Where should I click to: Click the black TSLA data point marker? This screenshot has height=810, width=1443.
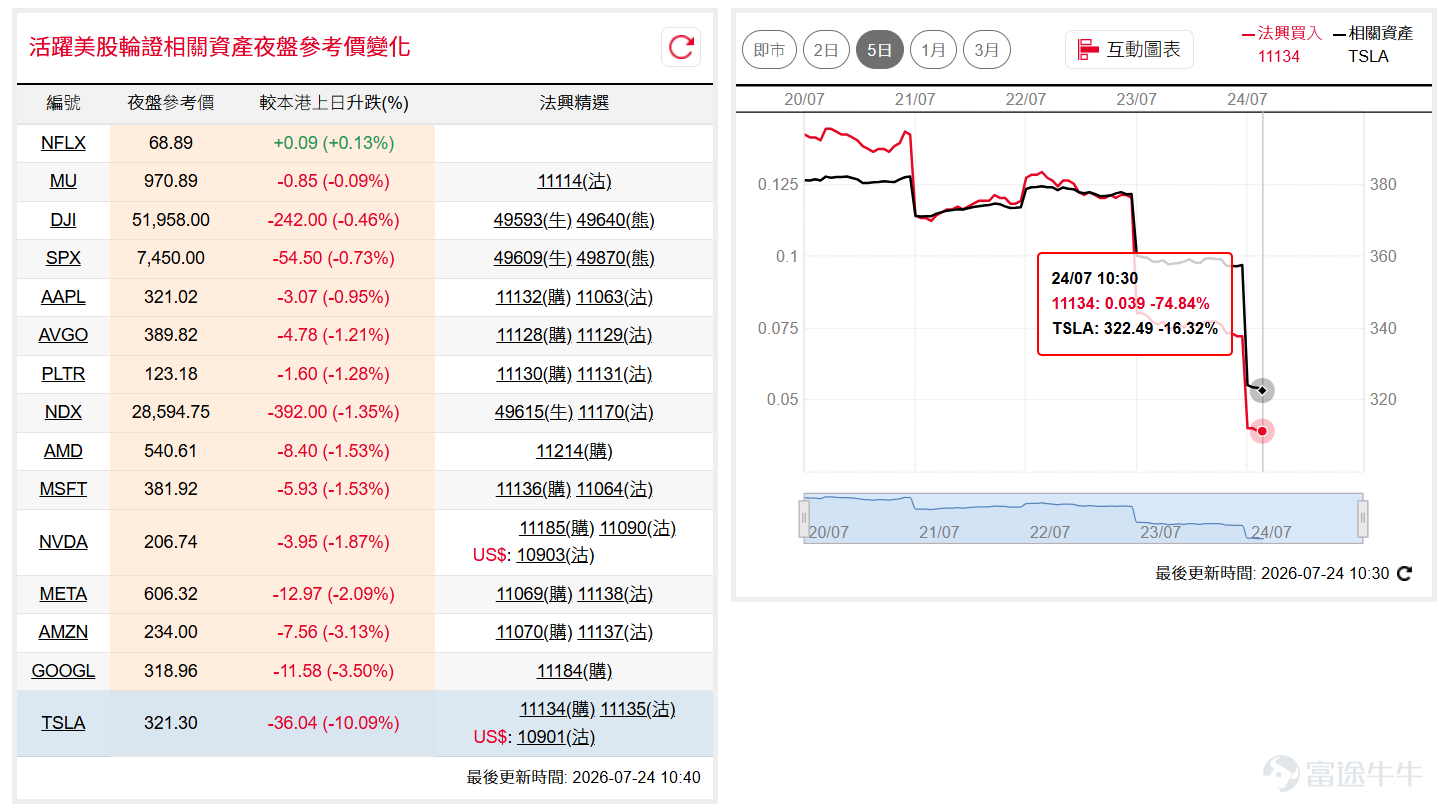1262,390
